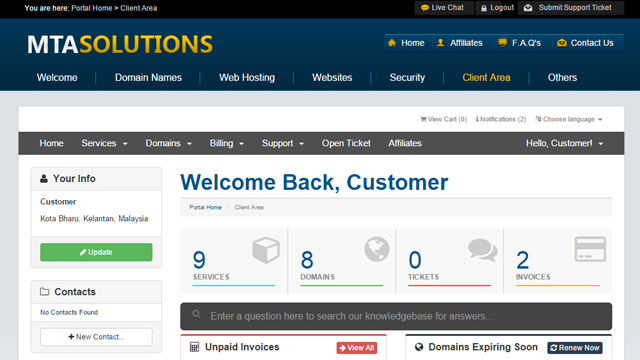Open the Welcome main navigation item
Screen dimensions: 640x360
[x=57, y=78]
